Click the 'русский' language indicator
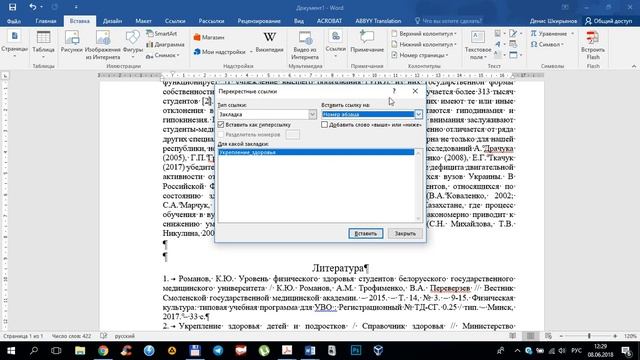 point(124,336)
